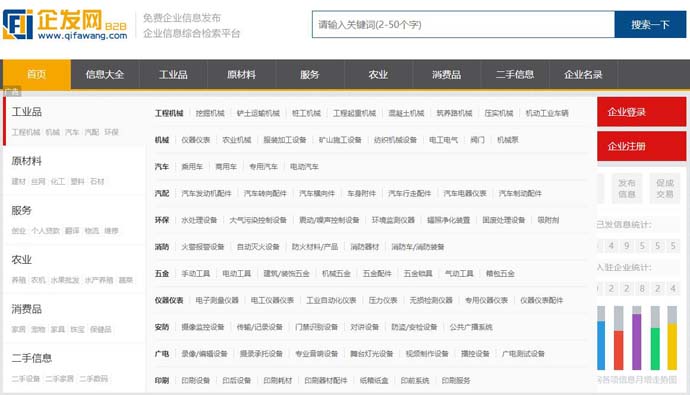
Task: Open the 农业 nav tab
Action: coord(378,74)
